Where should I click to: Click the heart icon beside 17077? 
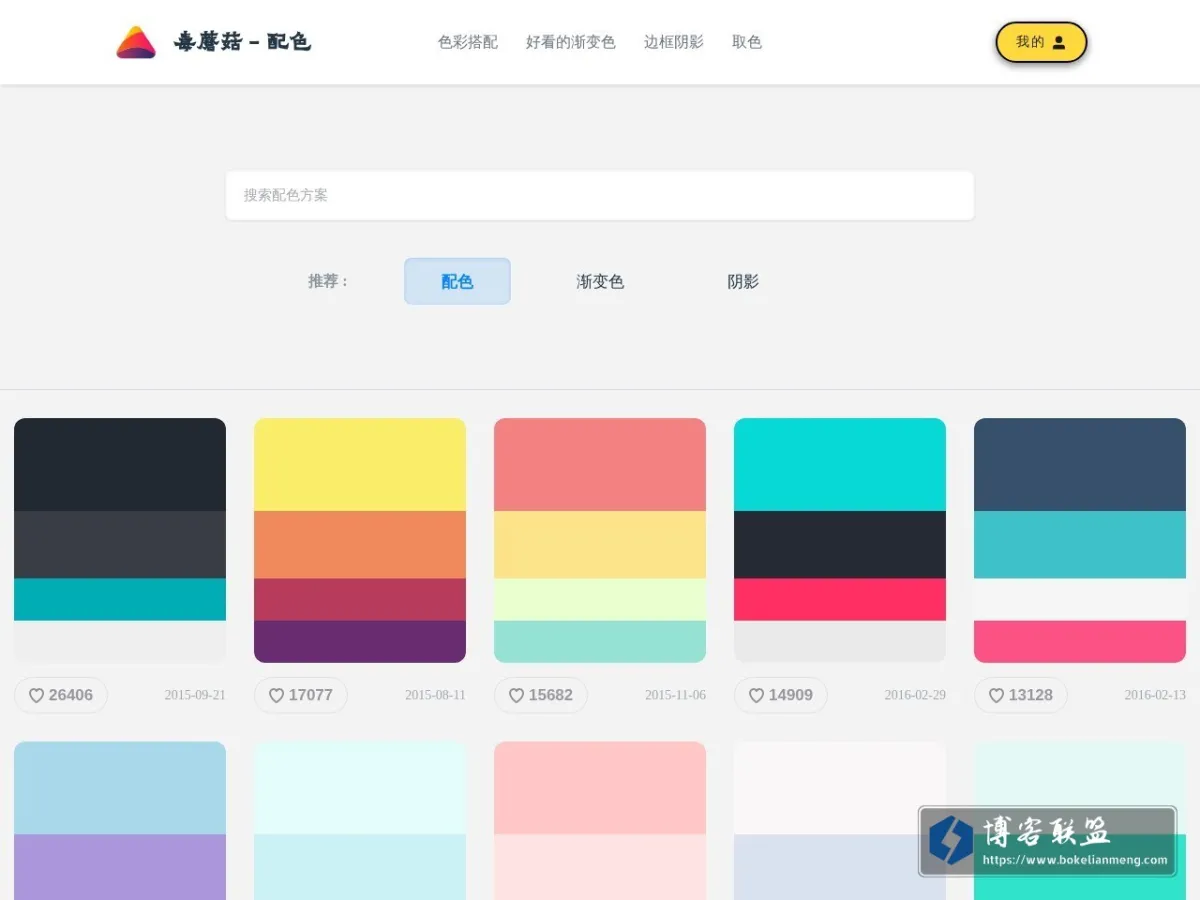point(276,695)
